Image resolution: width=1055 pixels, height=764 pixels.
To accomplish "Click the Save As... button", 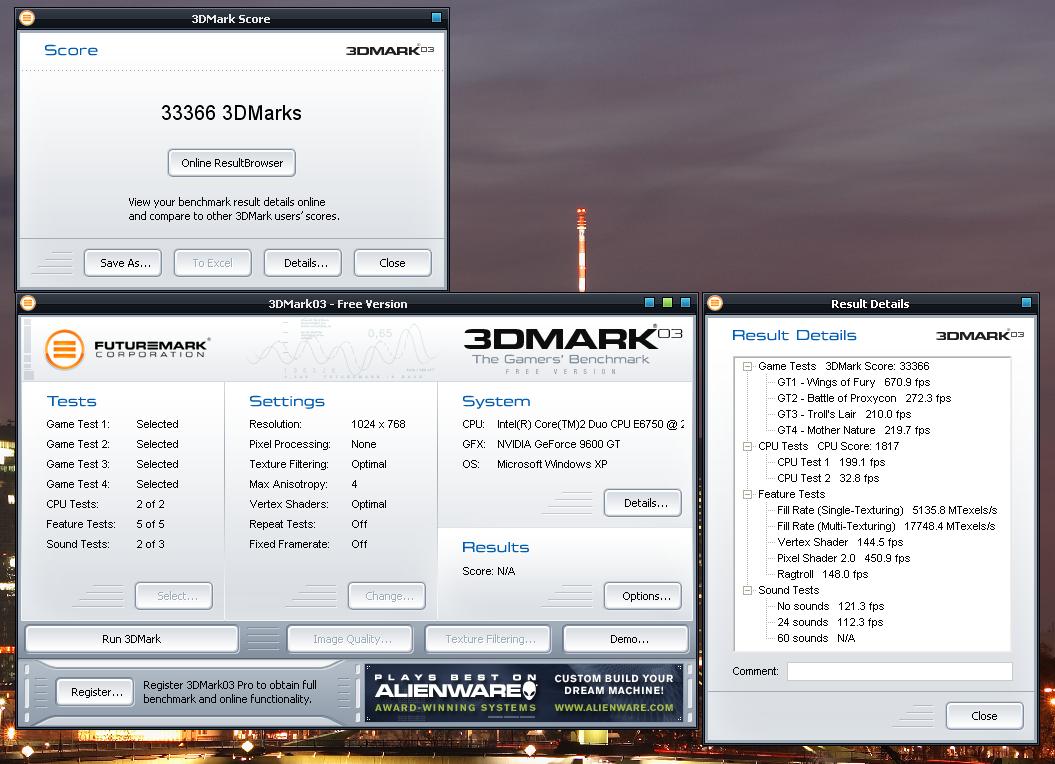I will (x=123, y=263).
